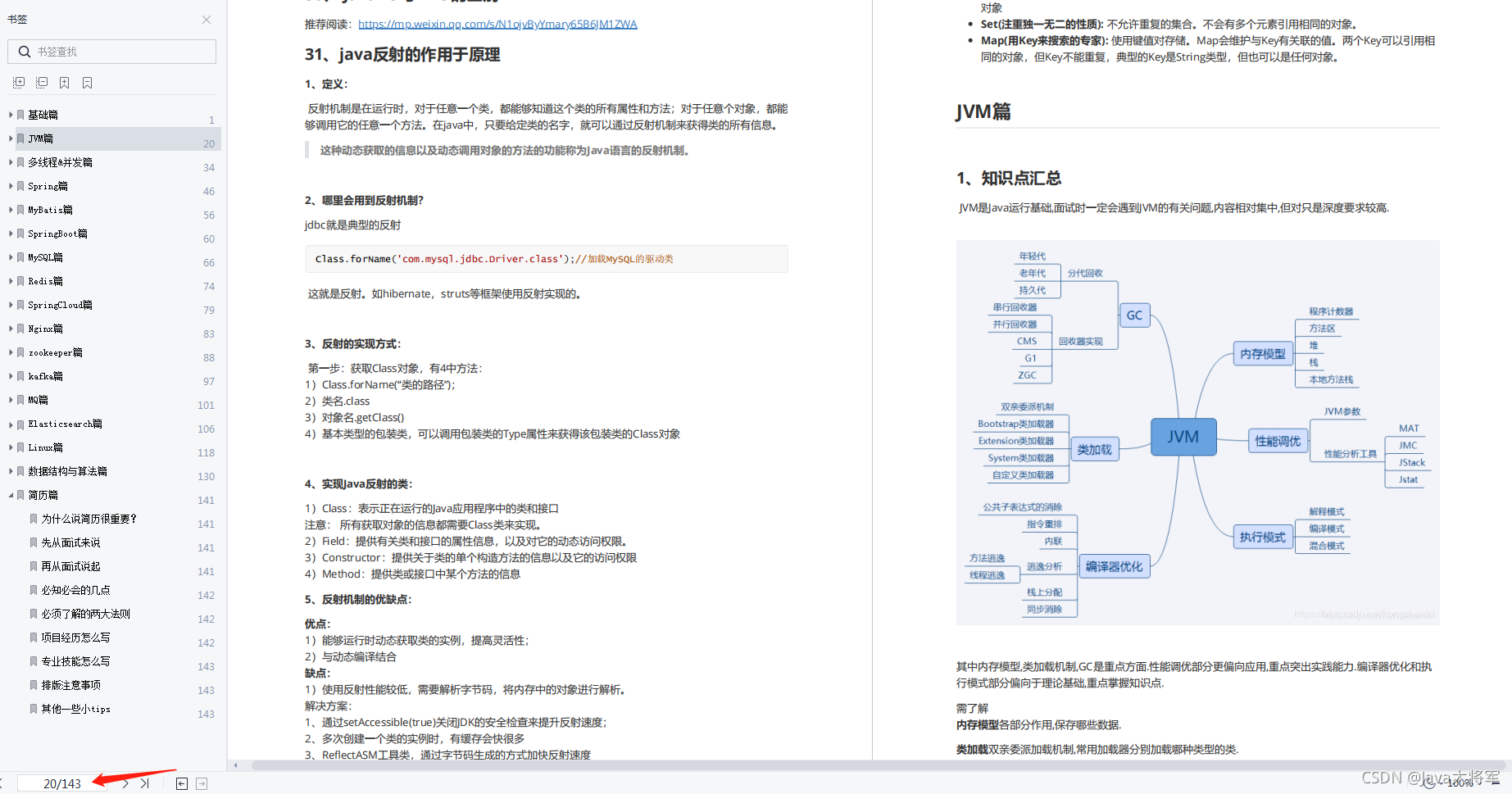Click the bookmark icon beside Redis篇
This screenshot has width=1512, height=794.
point(20,281)
